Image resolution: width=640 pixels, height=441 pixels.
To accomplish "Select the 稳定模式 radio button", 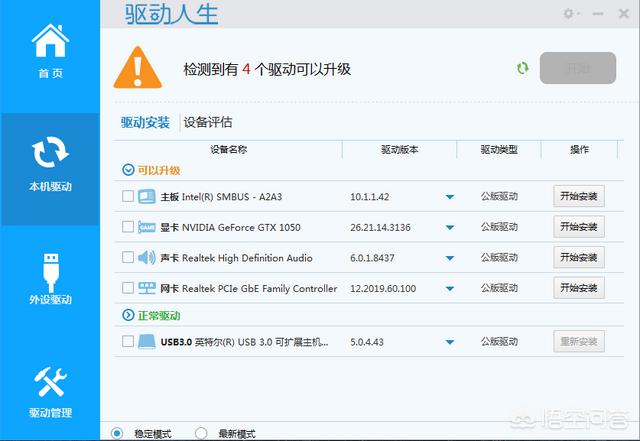I will (117, 433).
